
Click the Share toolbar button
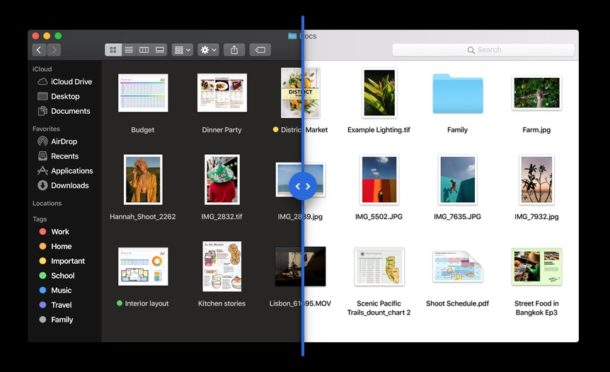[234, 50]
